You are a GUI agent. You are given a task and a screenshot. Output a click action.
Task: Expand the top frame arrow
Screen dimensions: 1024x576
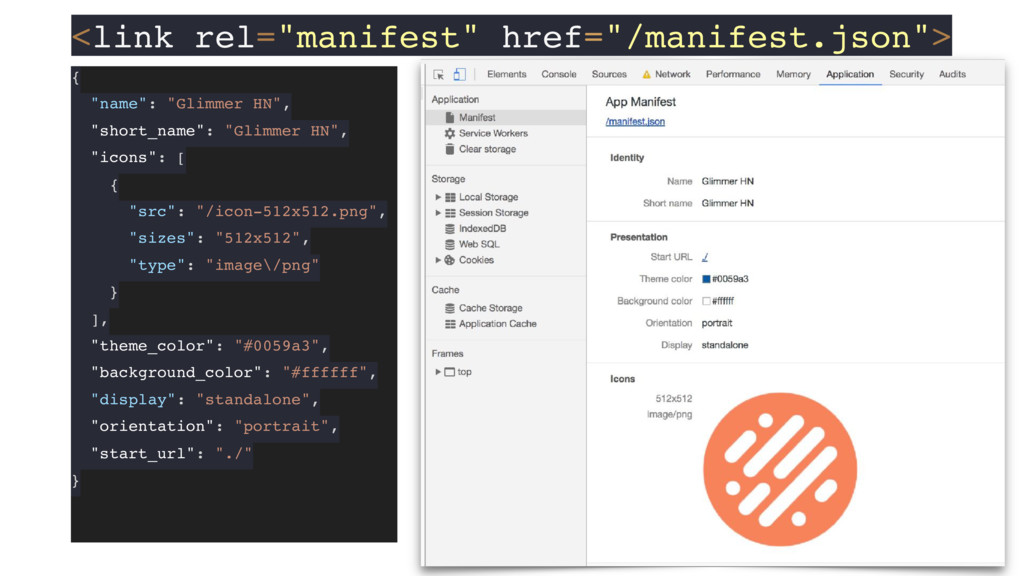pos(438,372)
